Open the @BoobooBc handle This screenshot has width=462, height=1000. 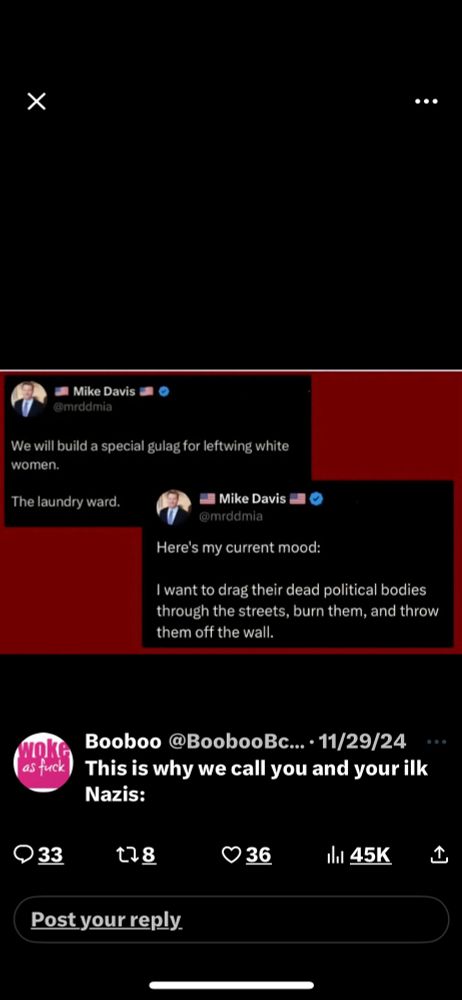[237, 741]
